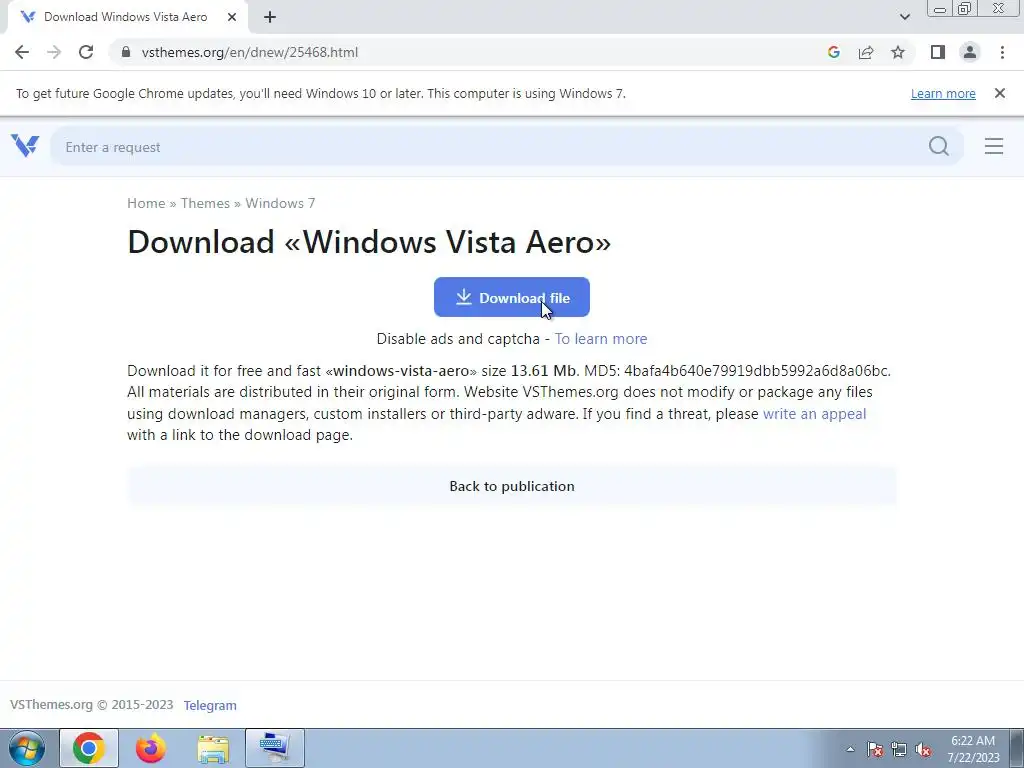Image resolution: width=1024 pixels, height=768 pixels.
Task: Click the on-screen keyboard taskbar icon
Action: pos(275,748)
